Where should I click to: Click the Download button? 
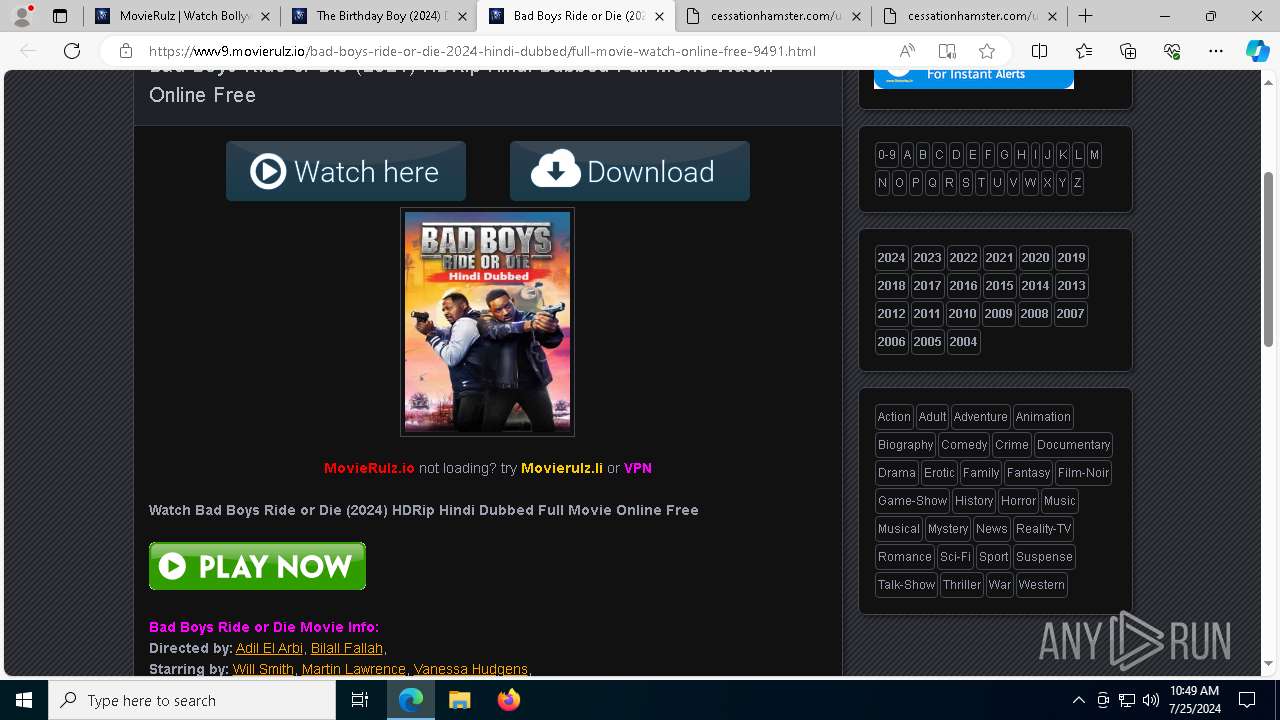(630, 171)
